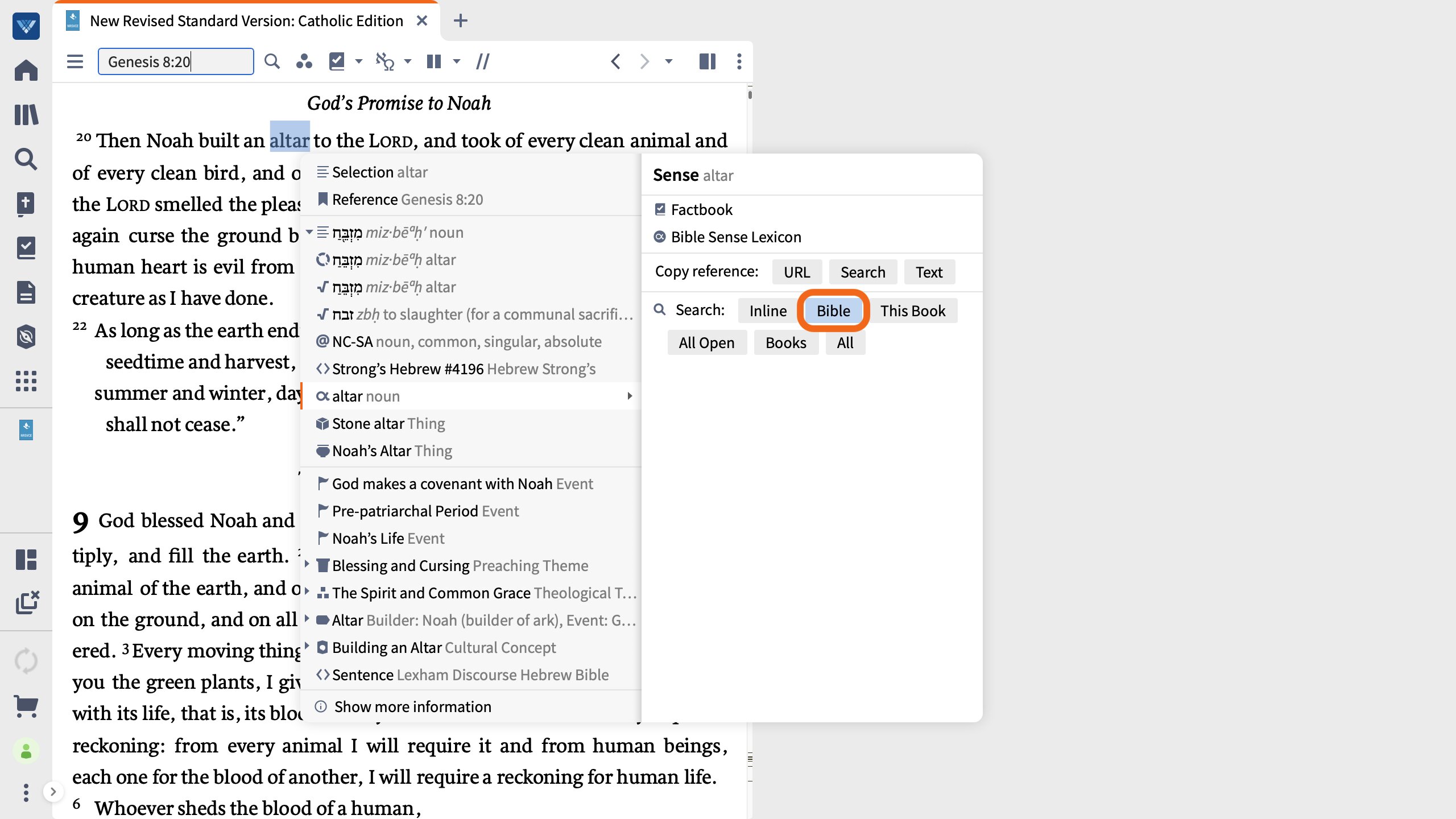Close the NRSV Catholic Edition tab
Image resolution: width=1456 pixels, height=819 pixels.
422,21
